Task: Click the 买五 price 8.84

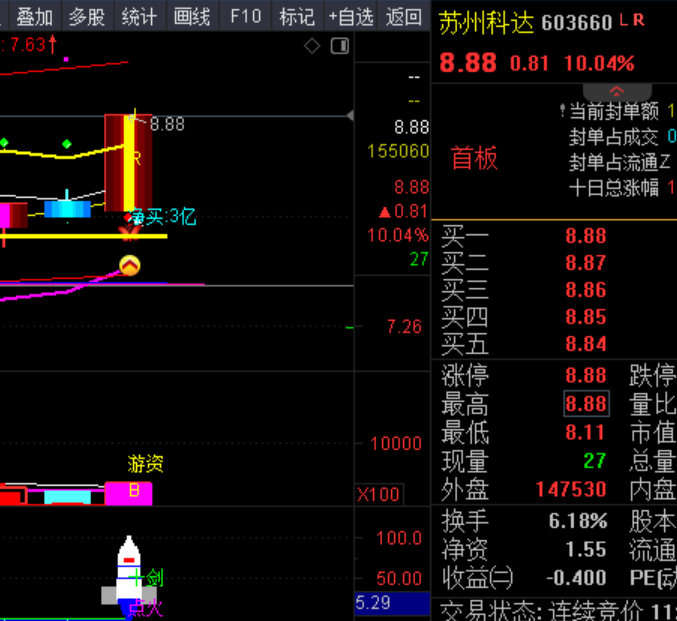Action: tap(586, 344)
